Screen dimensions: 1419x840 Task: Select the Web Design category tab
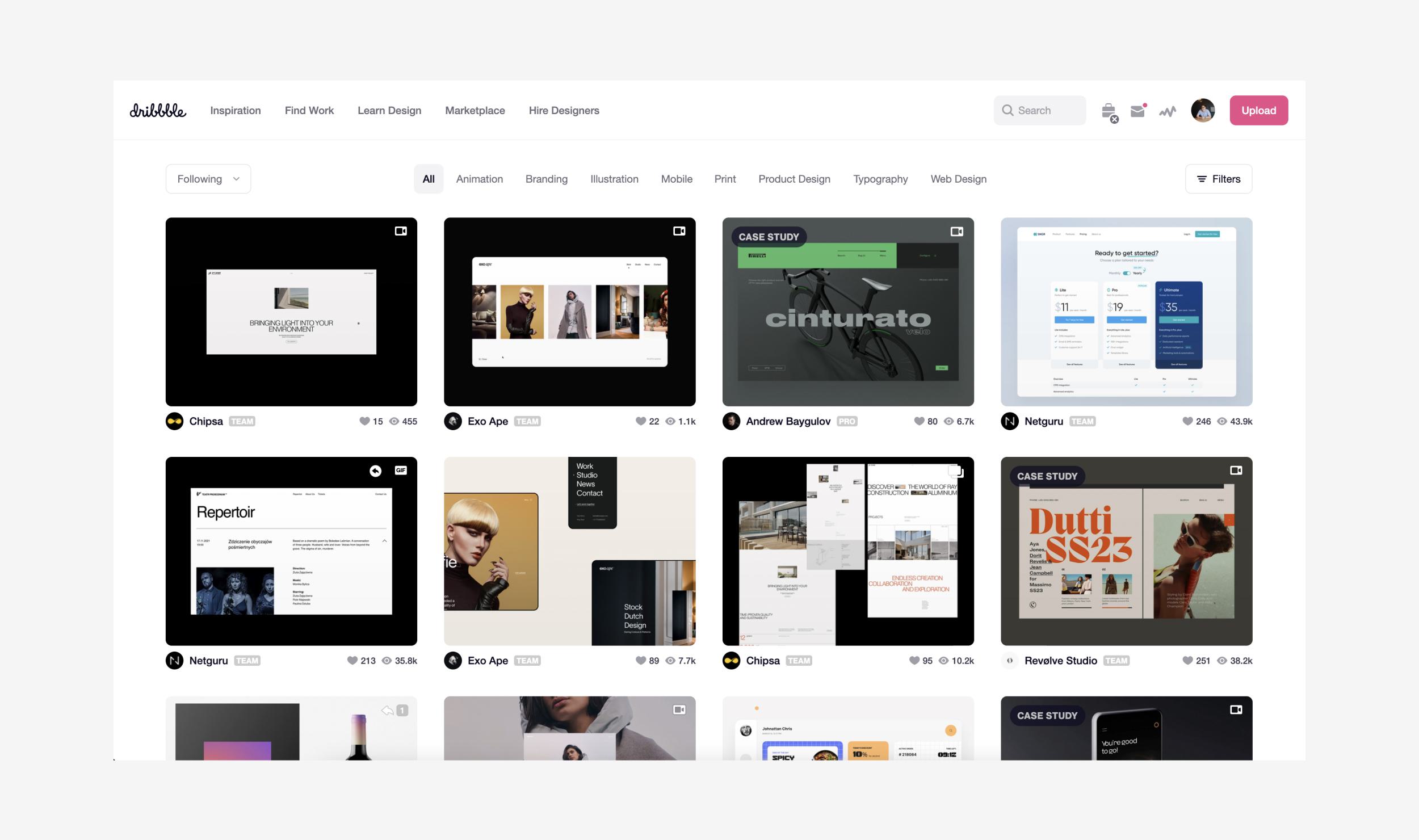[959, 179]
